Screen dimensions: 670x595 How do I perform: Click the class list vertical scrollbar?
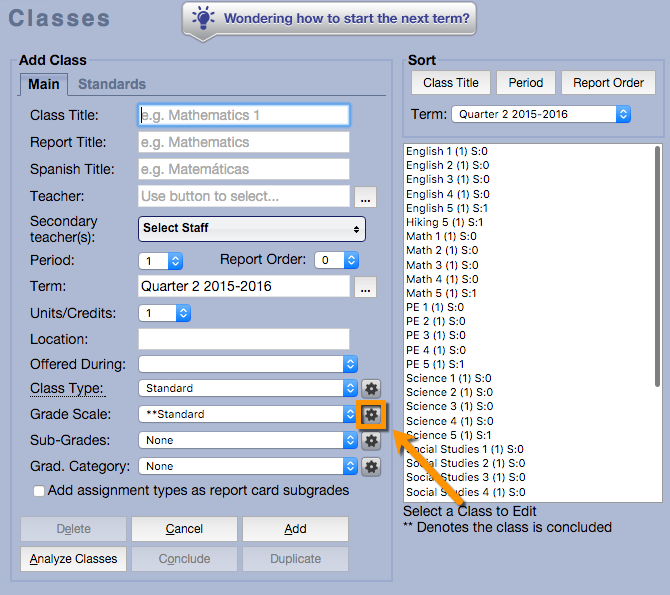point(657,265)
